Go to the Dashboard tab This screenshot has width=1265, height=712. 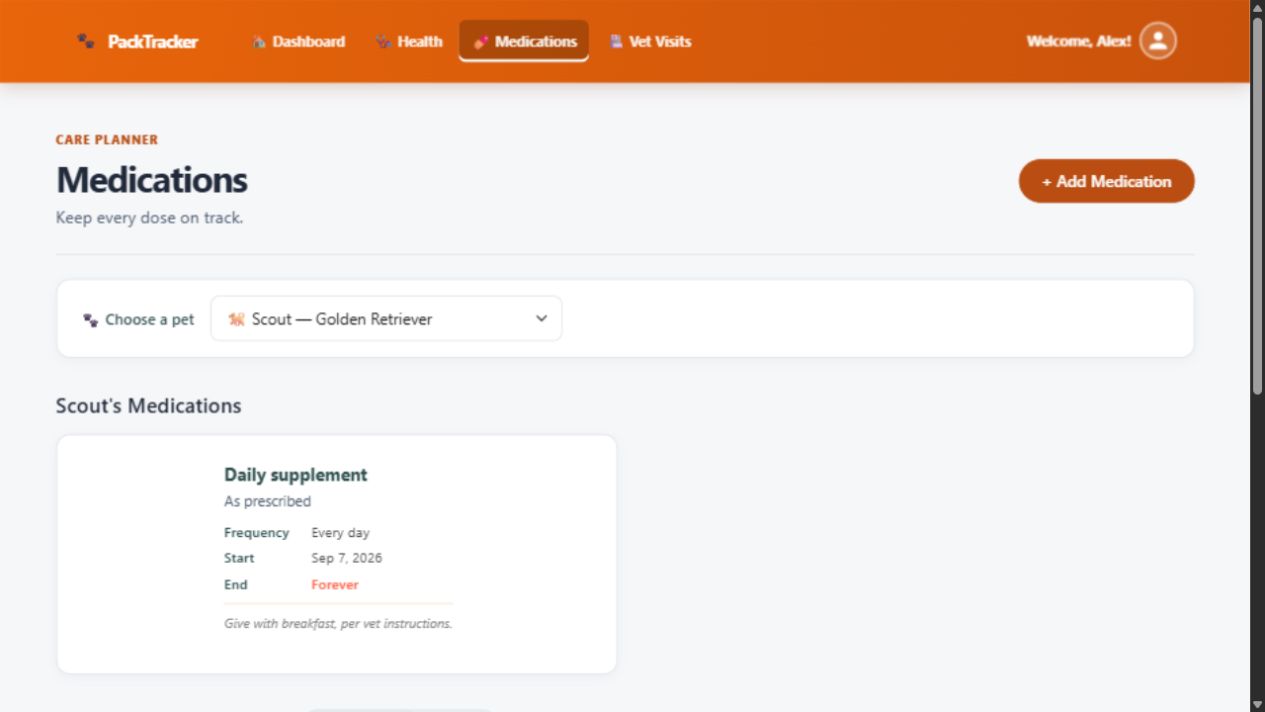coord(298,41)
